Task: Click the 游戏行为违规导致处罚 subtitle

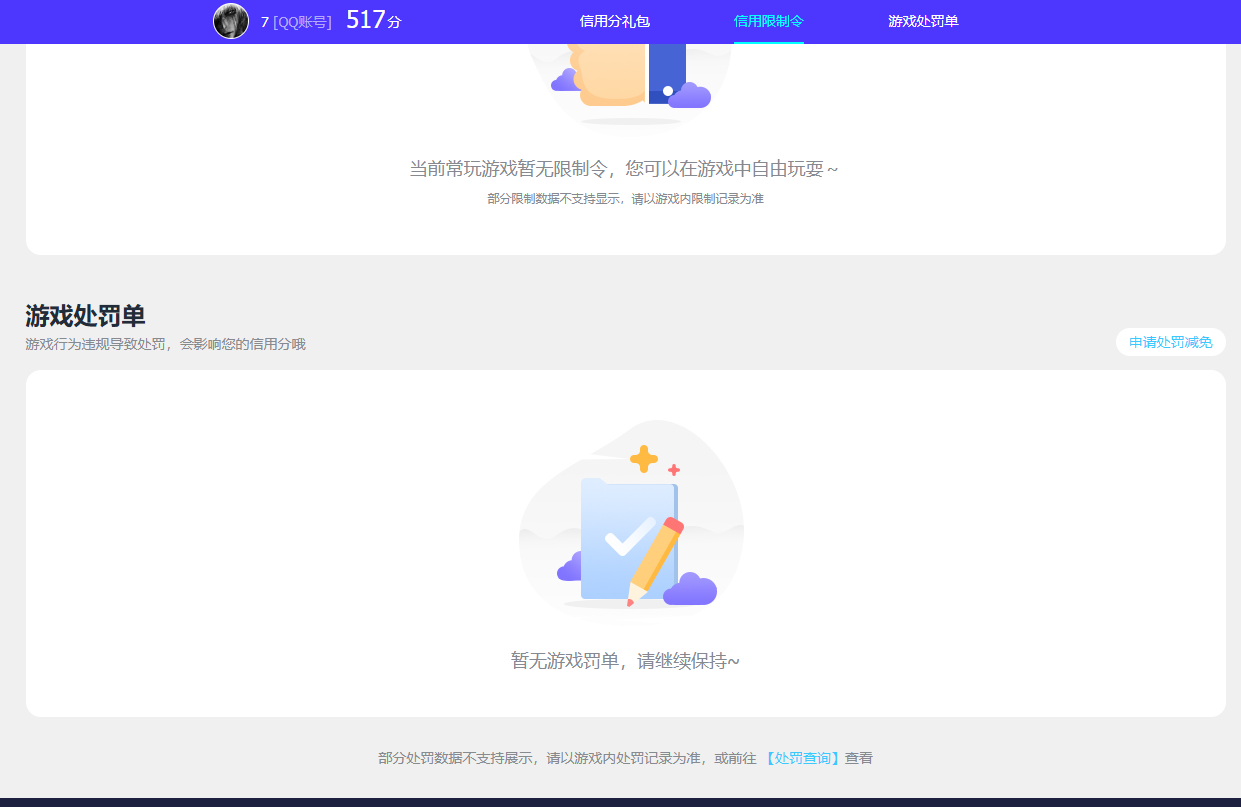Action: point(165,344)
